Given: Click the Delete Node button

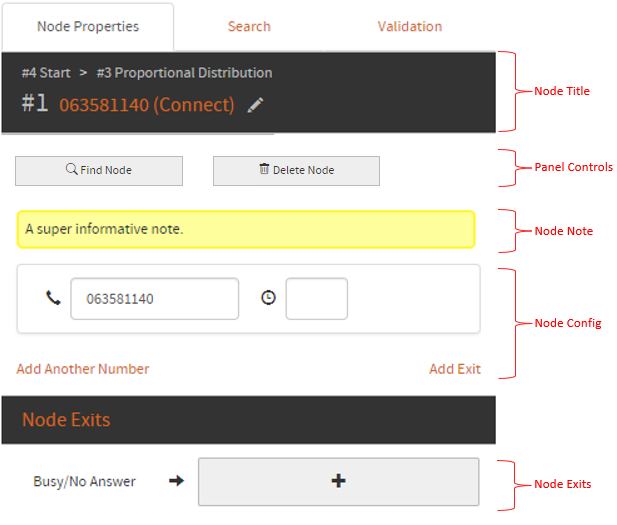Looking at the screenshot, I should tap(296, 170).
